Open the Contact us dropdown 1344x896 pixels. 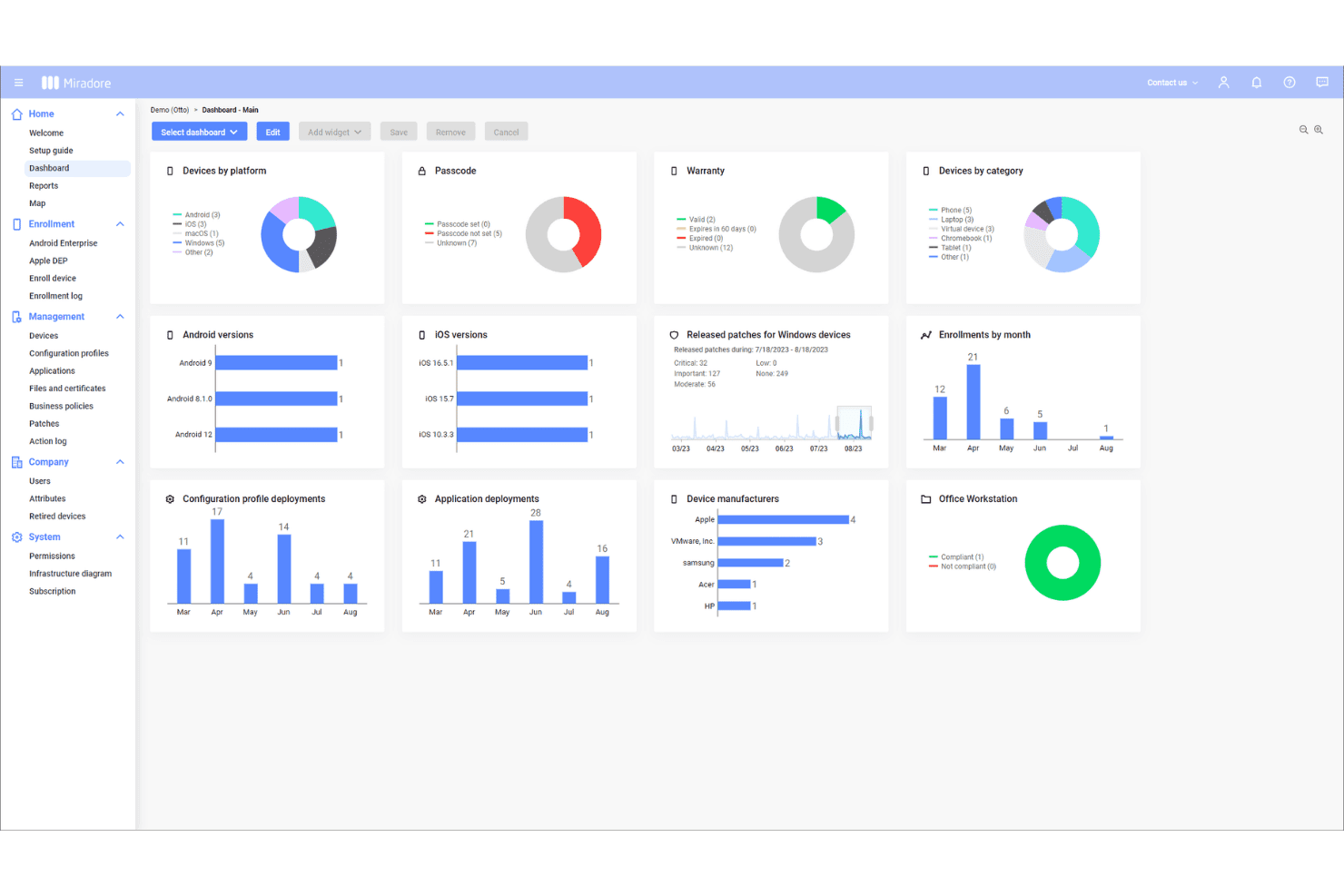point(1172,83)
